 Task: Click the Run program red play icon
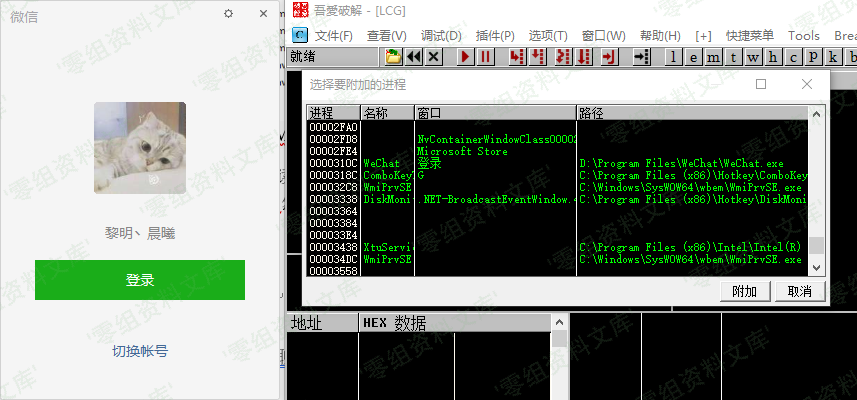(x=466, y=57)
